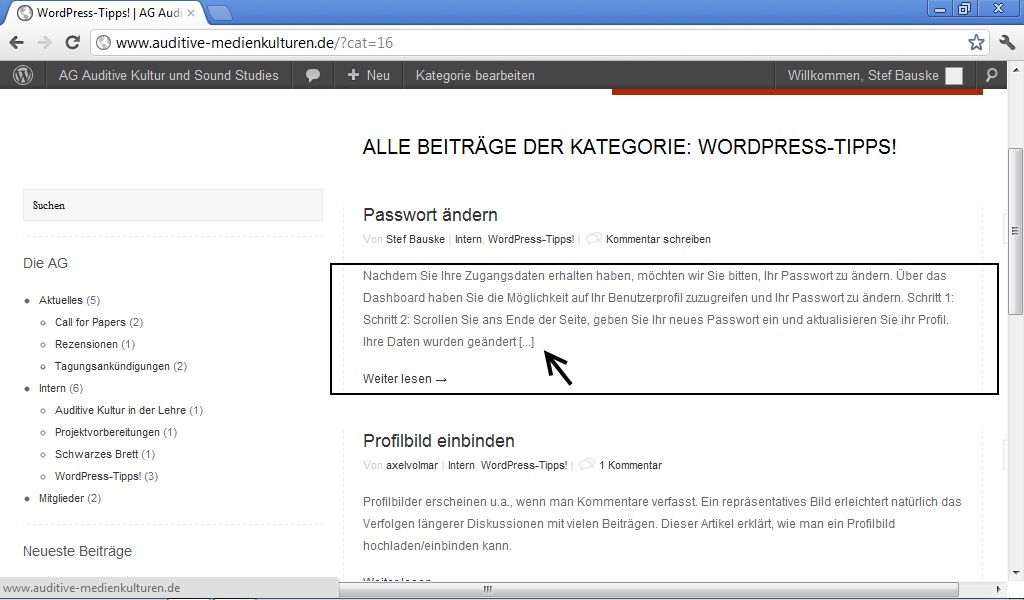Click Kommentar schreiben link
1024x600 pixels.
[658, 240]
